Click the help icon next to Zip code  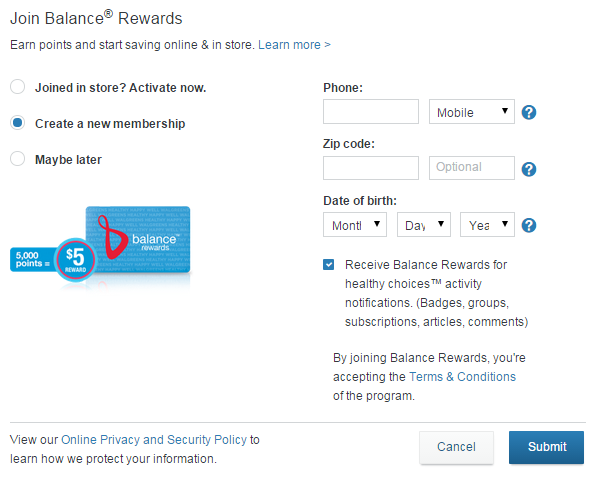pyautogui.click(x=529, y=169)
